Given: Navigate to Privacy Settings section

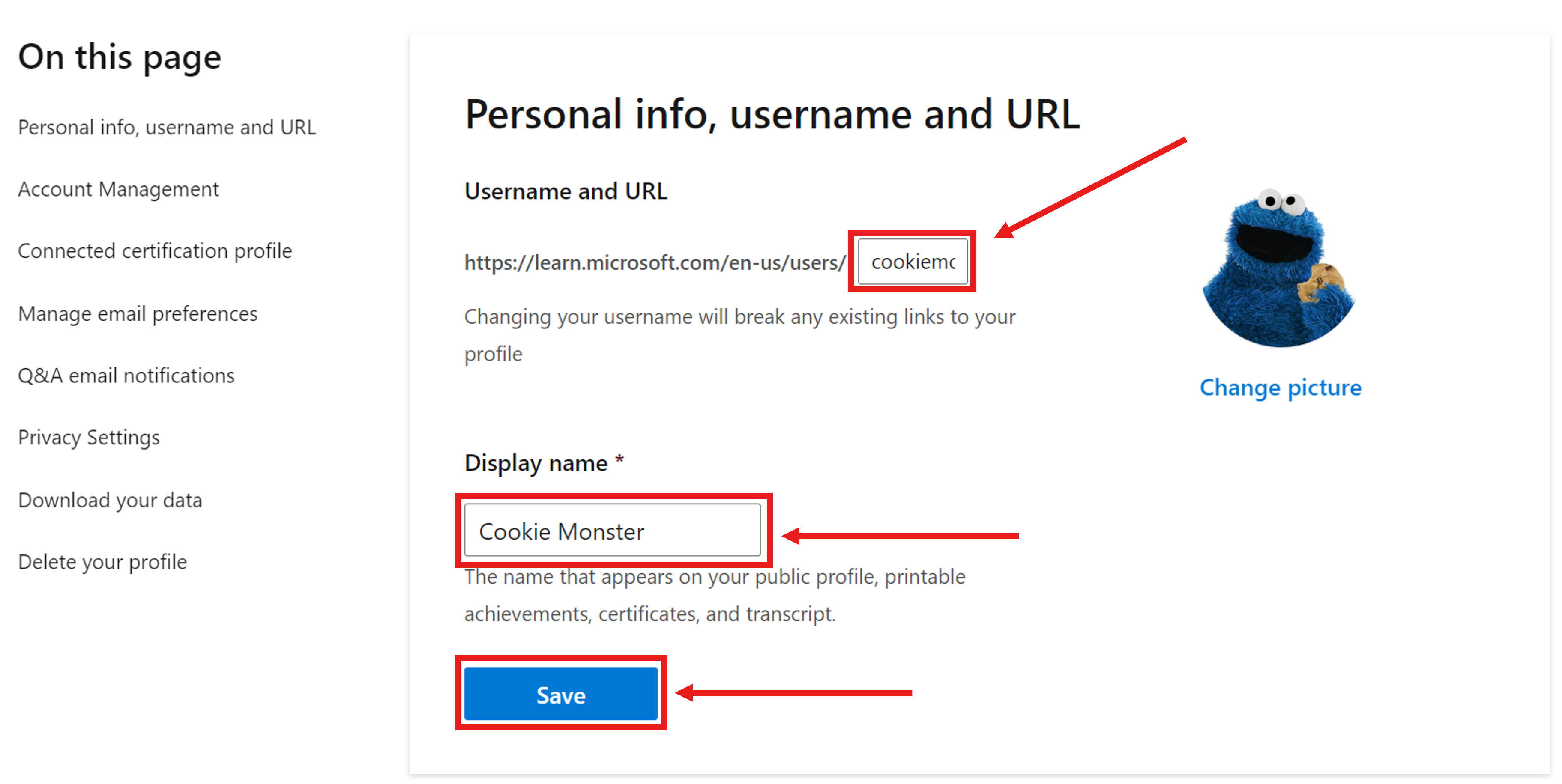Looking at the screenshot, I should 89,437.
